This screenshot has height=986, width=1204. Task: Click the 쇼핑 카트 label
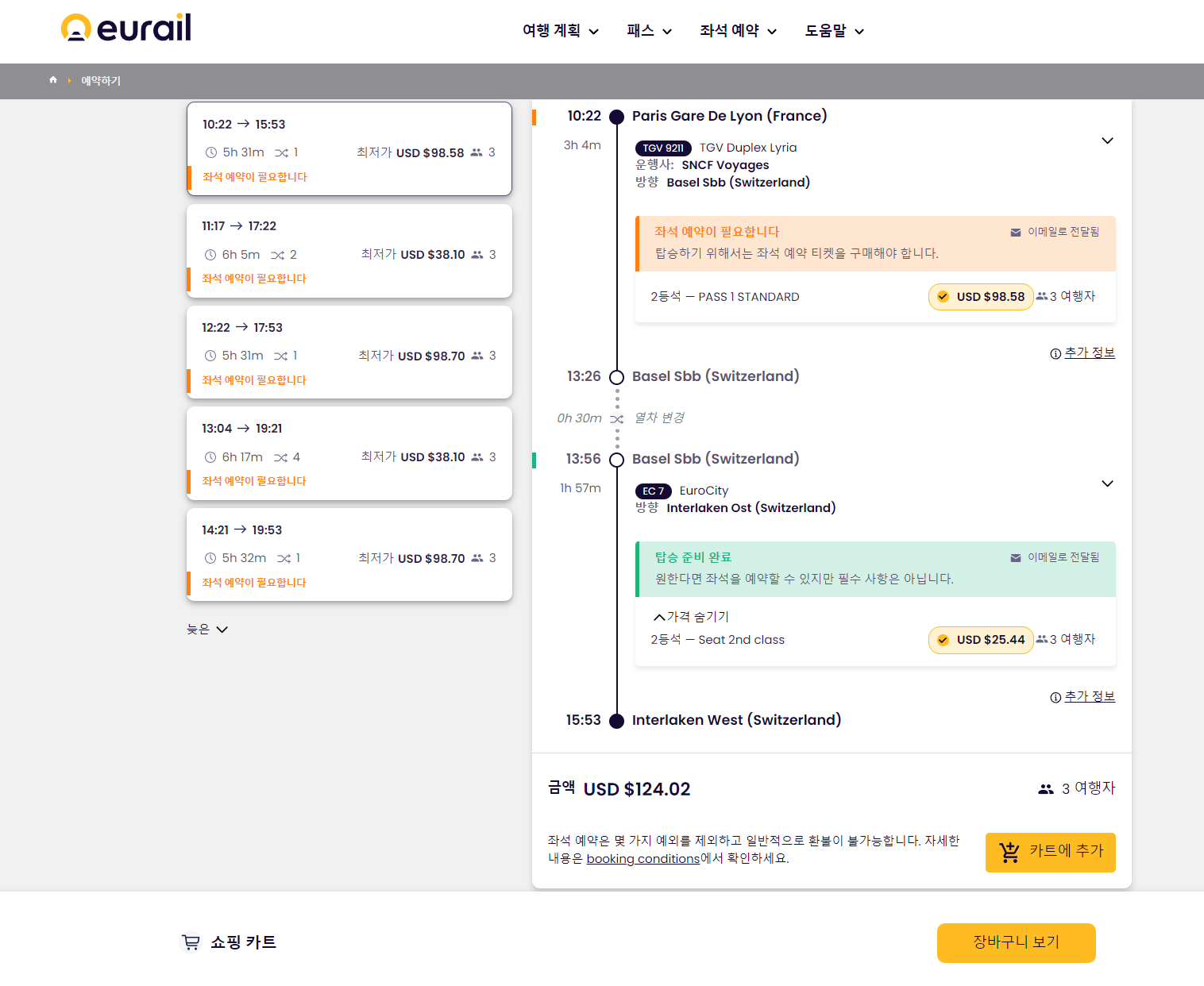[x=243, y=942]
